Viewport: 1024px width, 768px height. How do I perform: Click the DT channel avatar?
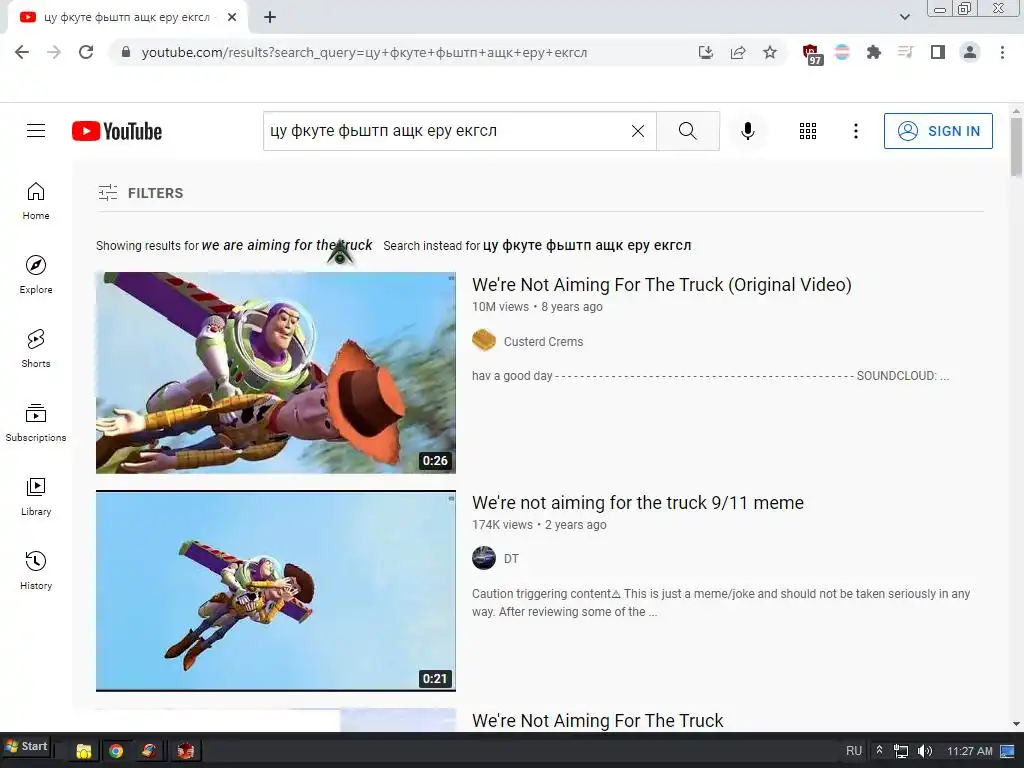(x=484, y=558)
